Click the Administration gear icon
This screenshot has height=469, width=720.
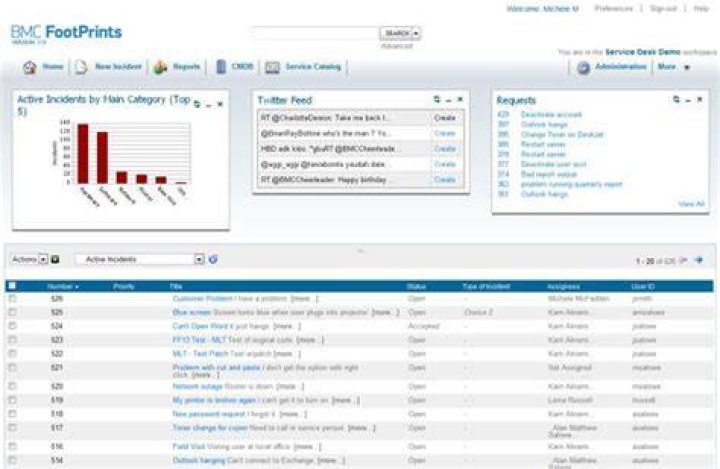[583, 68]
